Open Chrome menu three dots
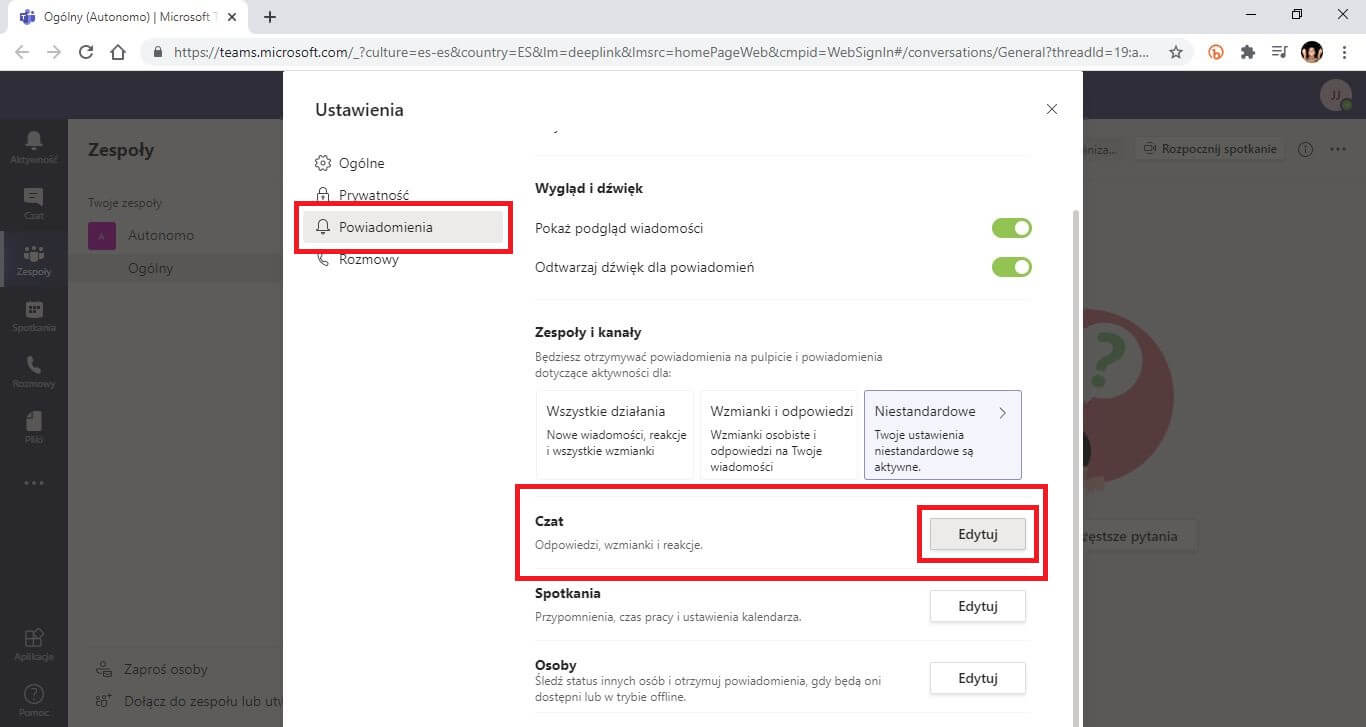 pyautogui.click(x=1343, y=52)
